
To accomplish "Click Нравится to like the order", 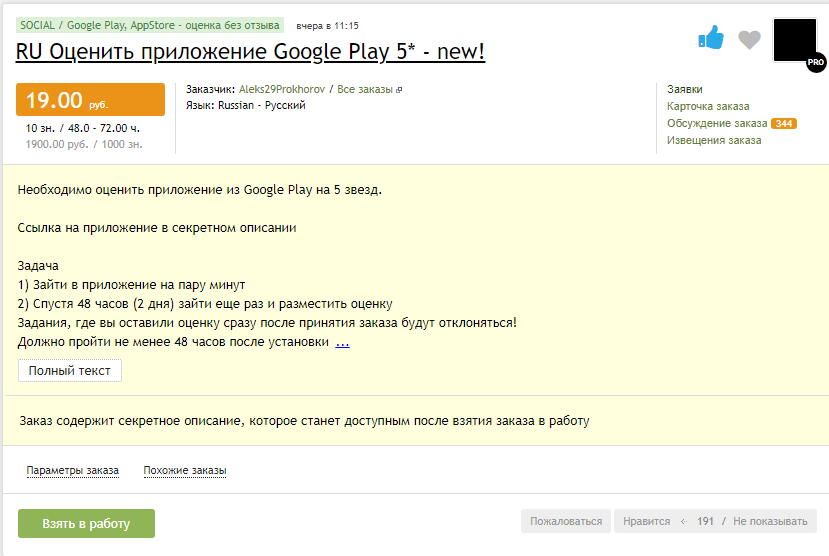I will click(x=646, y=521).
